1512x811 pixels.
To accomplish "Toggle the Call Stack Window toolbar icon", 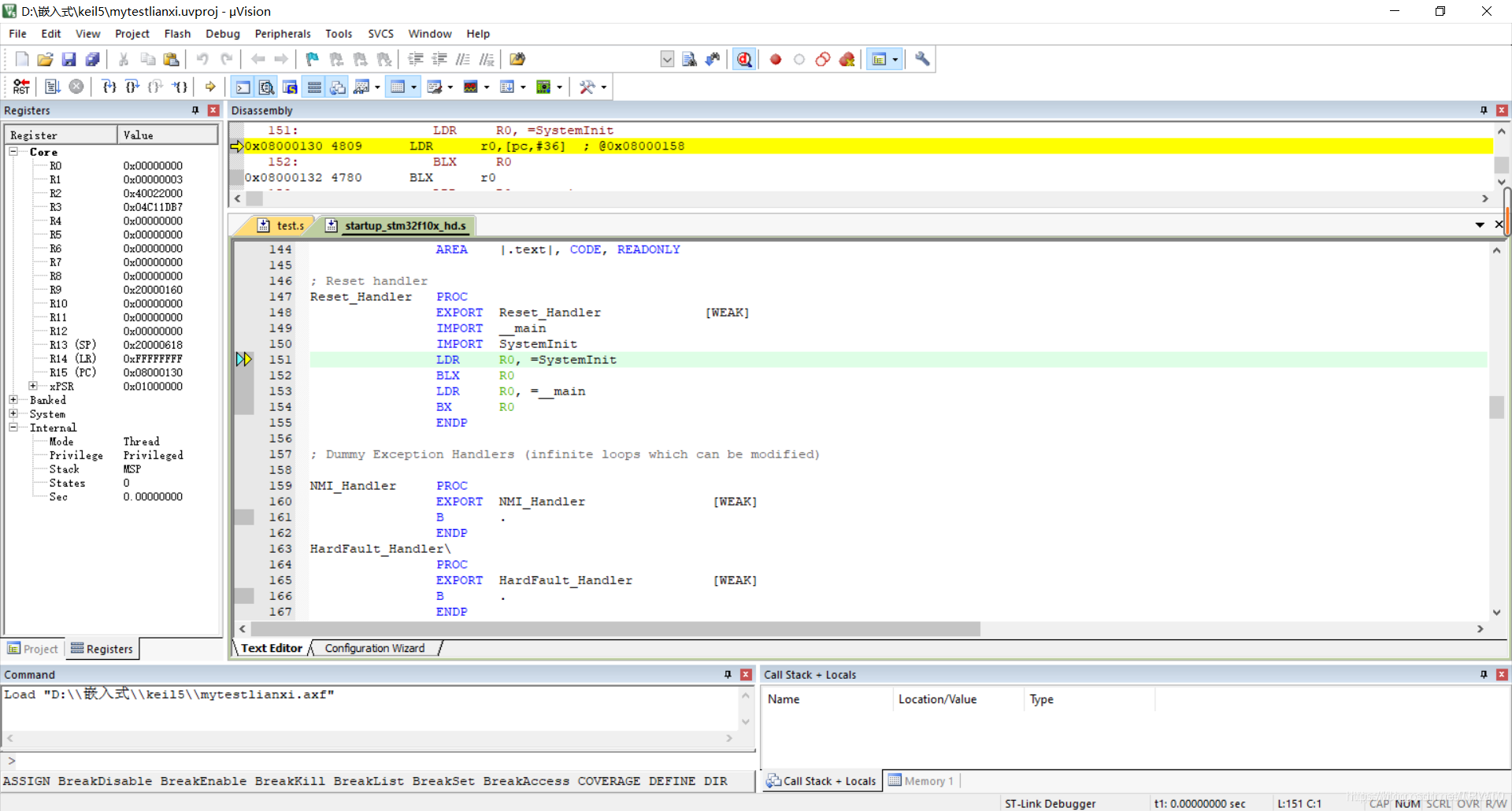I will (338, 87).
